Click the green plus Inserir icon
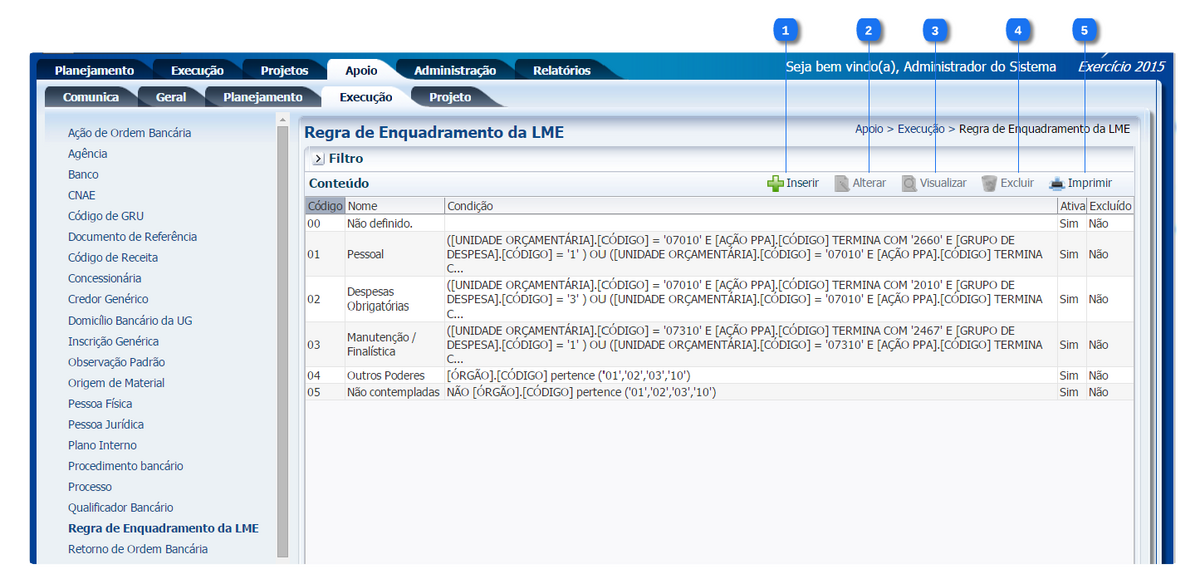Image resolution: width=1200 pixels, height=569 pixels. pos(775,184)
